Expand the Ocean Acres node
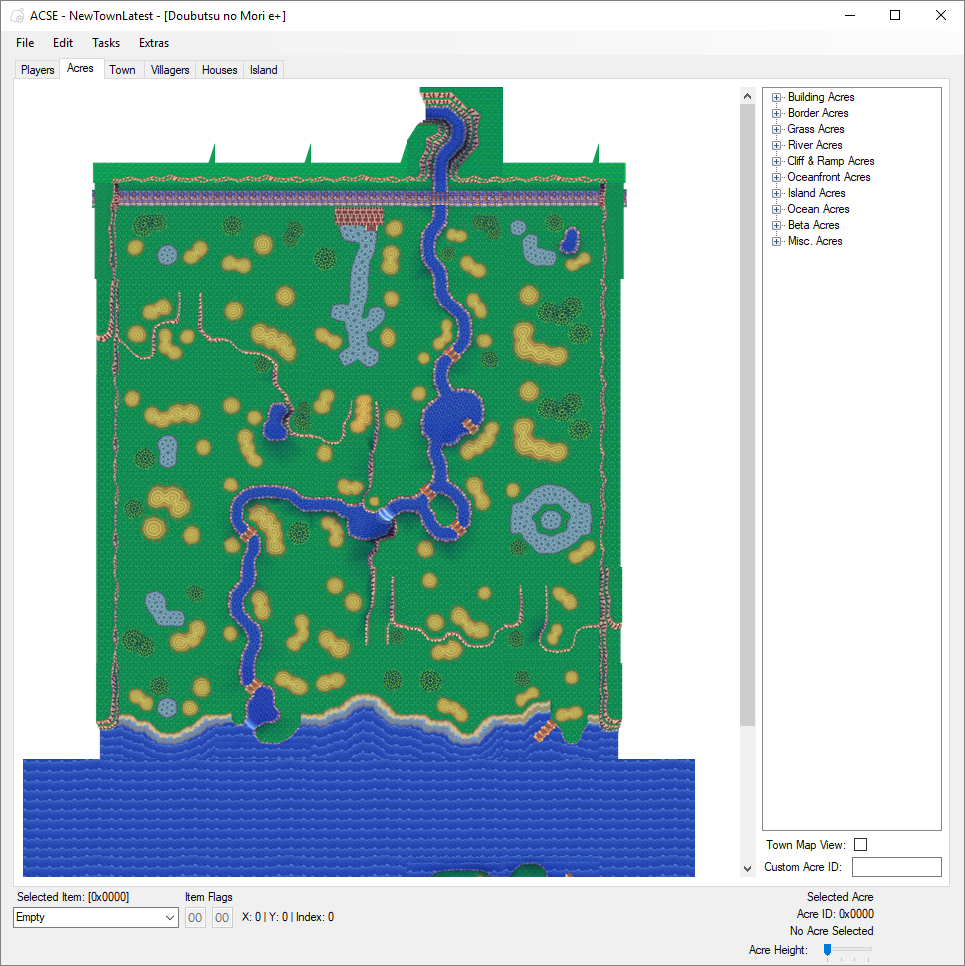The width and height of the screenshot is (965, 966). [776, 209]
